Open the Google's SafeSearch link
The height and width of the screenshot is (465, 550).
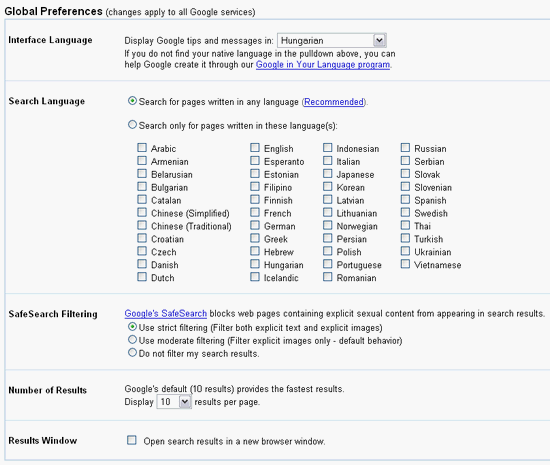(x=166, y=314)
